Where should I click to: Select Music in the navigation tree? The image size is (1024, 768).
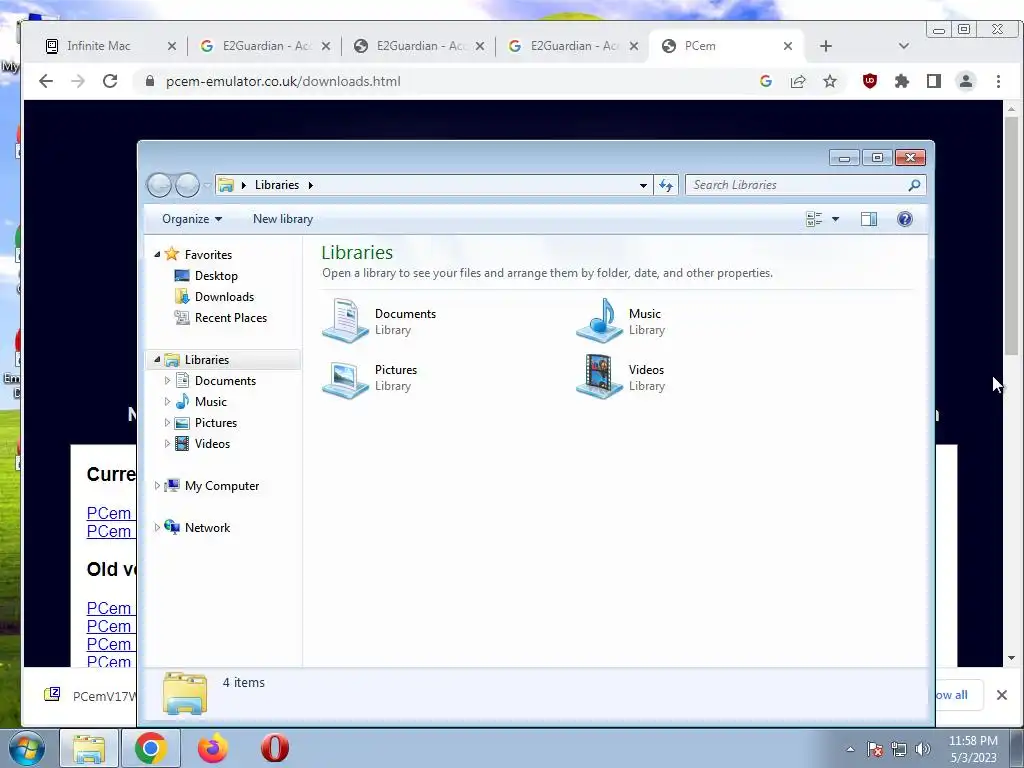pyautogui.click(x=201, y=402)
